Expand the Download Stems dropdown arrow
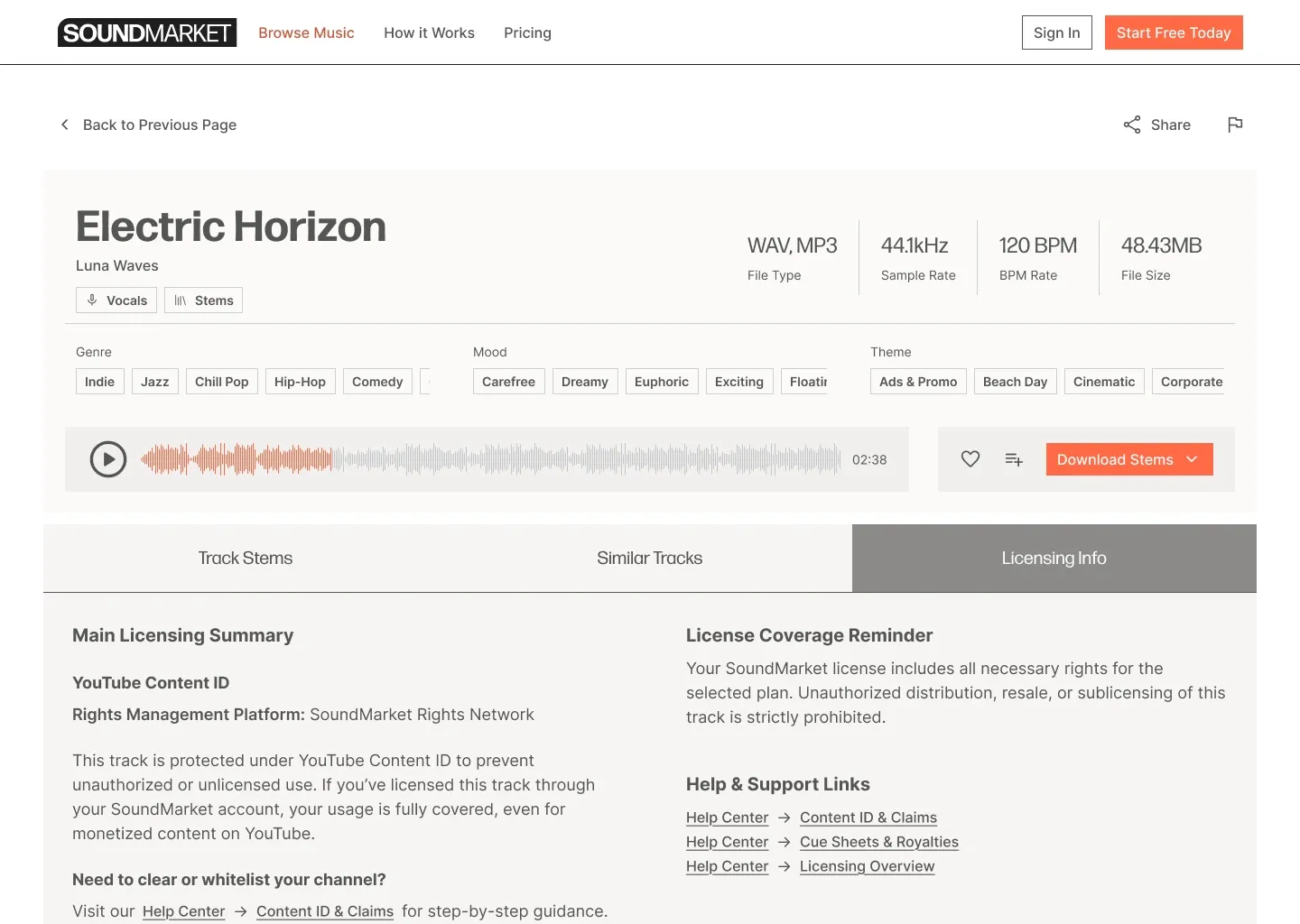The height and width of the screenshot is (924, 1300). tap(1192, 459)
